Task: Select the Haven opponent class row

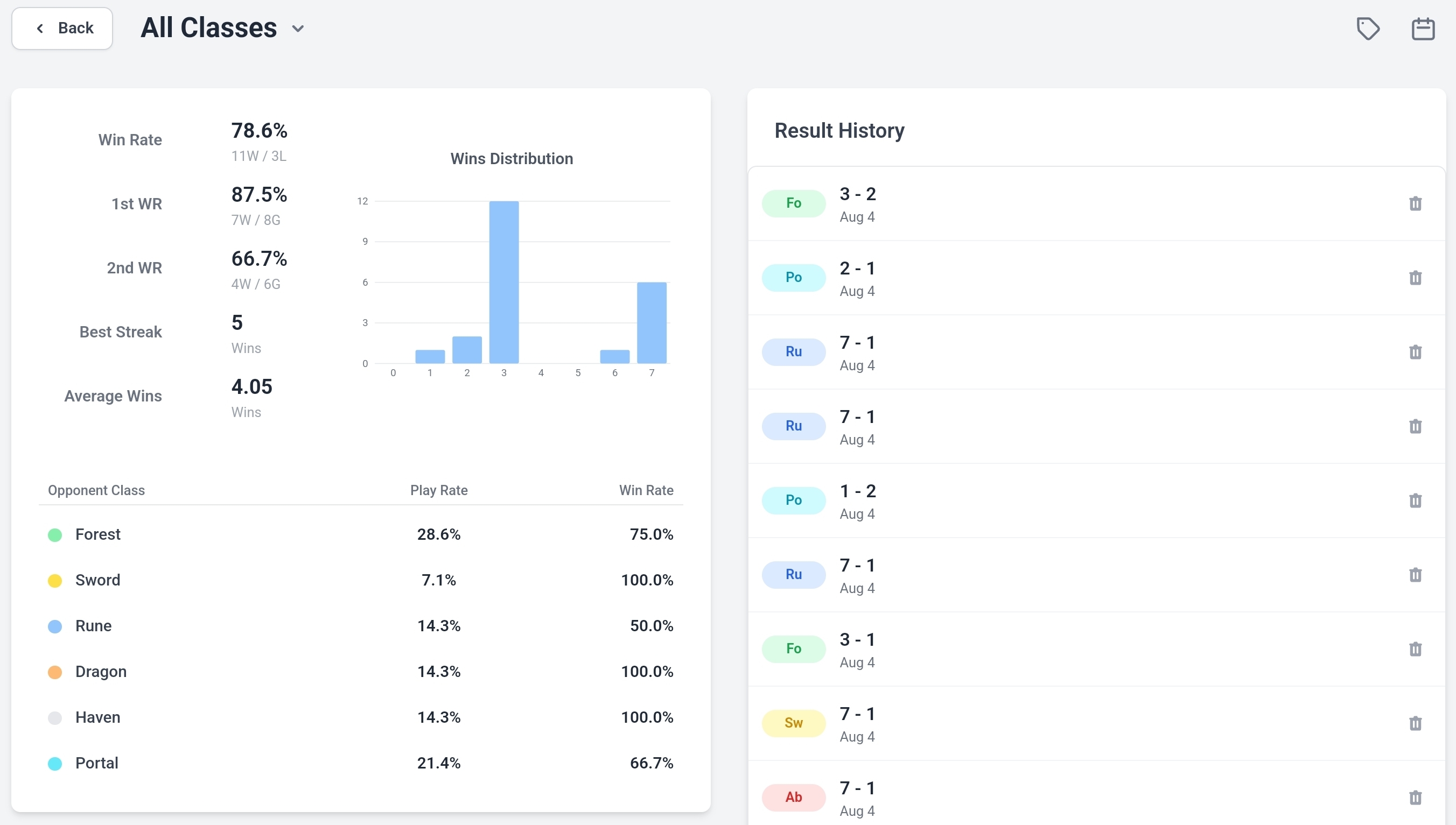Action: (x=360, y=717)
